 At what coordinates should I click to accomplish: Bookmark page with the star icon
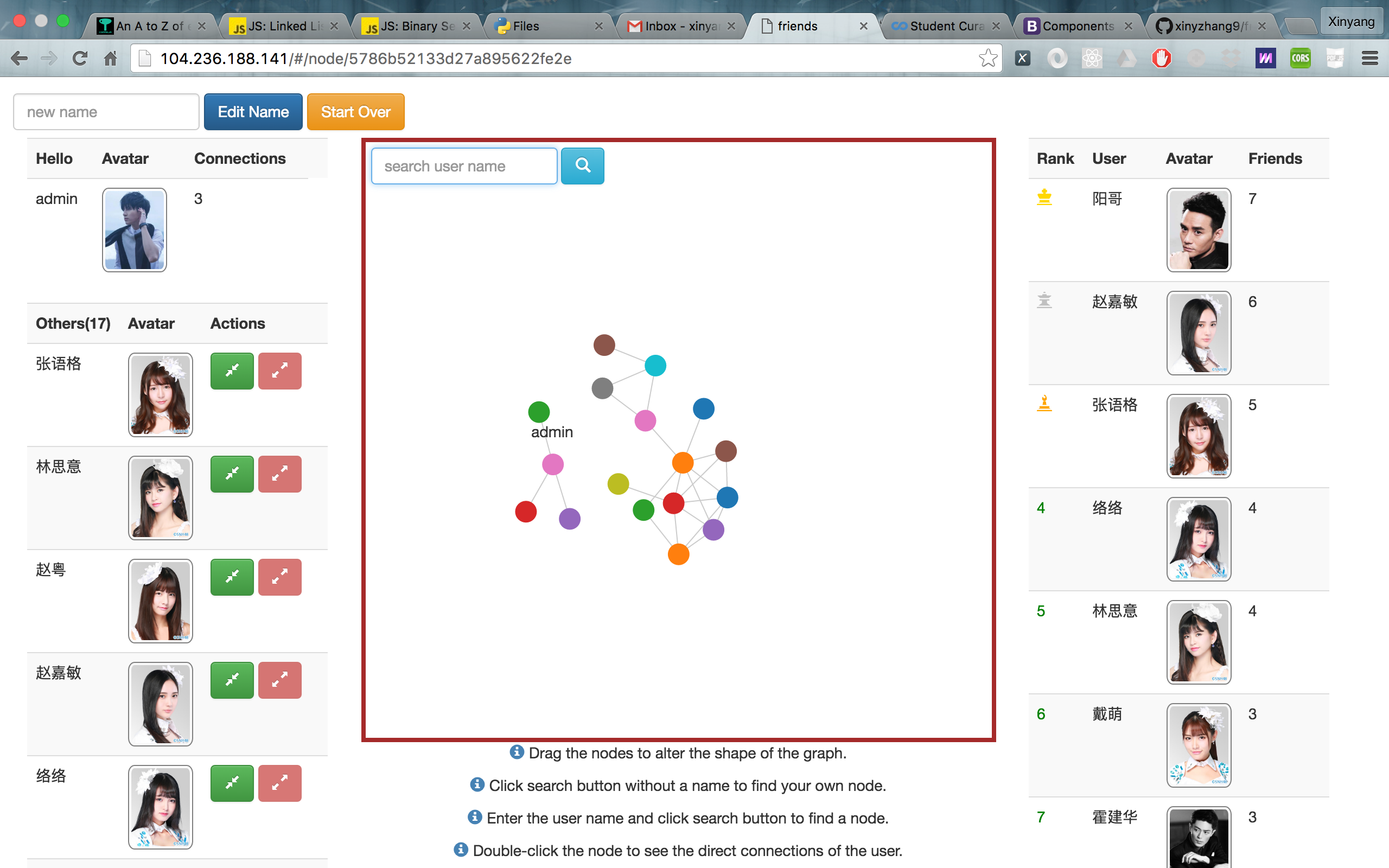[x=988, y=59]
